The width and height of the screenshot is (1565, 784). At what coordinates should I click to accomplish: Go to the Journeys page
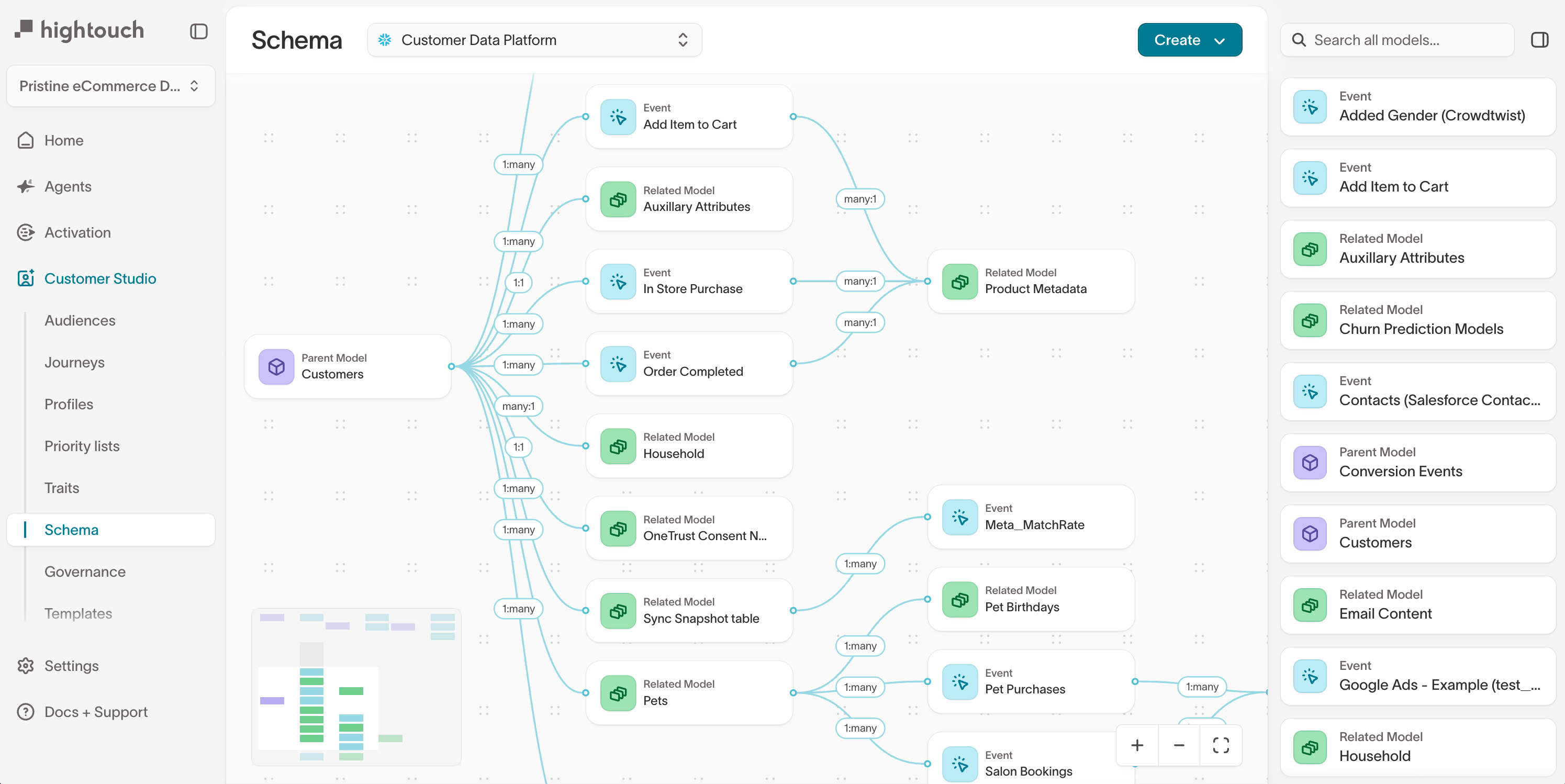[x=74, y=363]
